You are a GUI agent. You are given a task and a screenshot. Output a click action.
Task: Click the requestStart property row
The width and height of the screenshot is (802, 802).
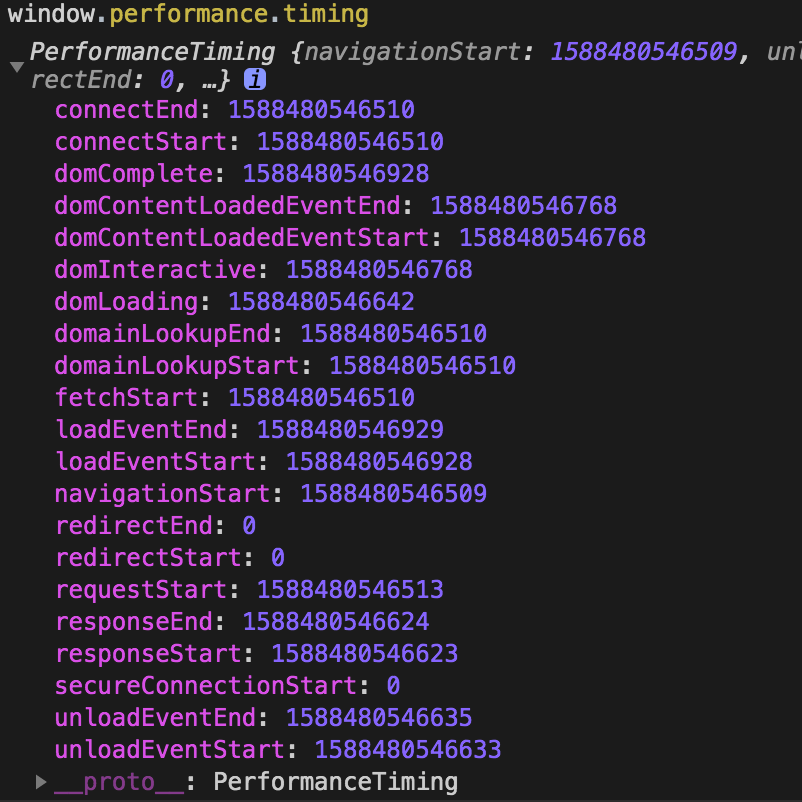[x=249, y=590]
